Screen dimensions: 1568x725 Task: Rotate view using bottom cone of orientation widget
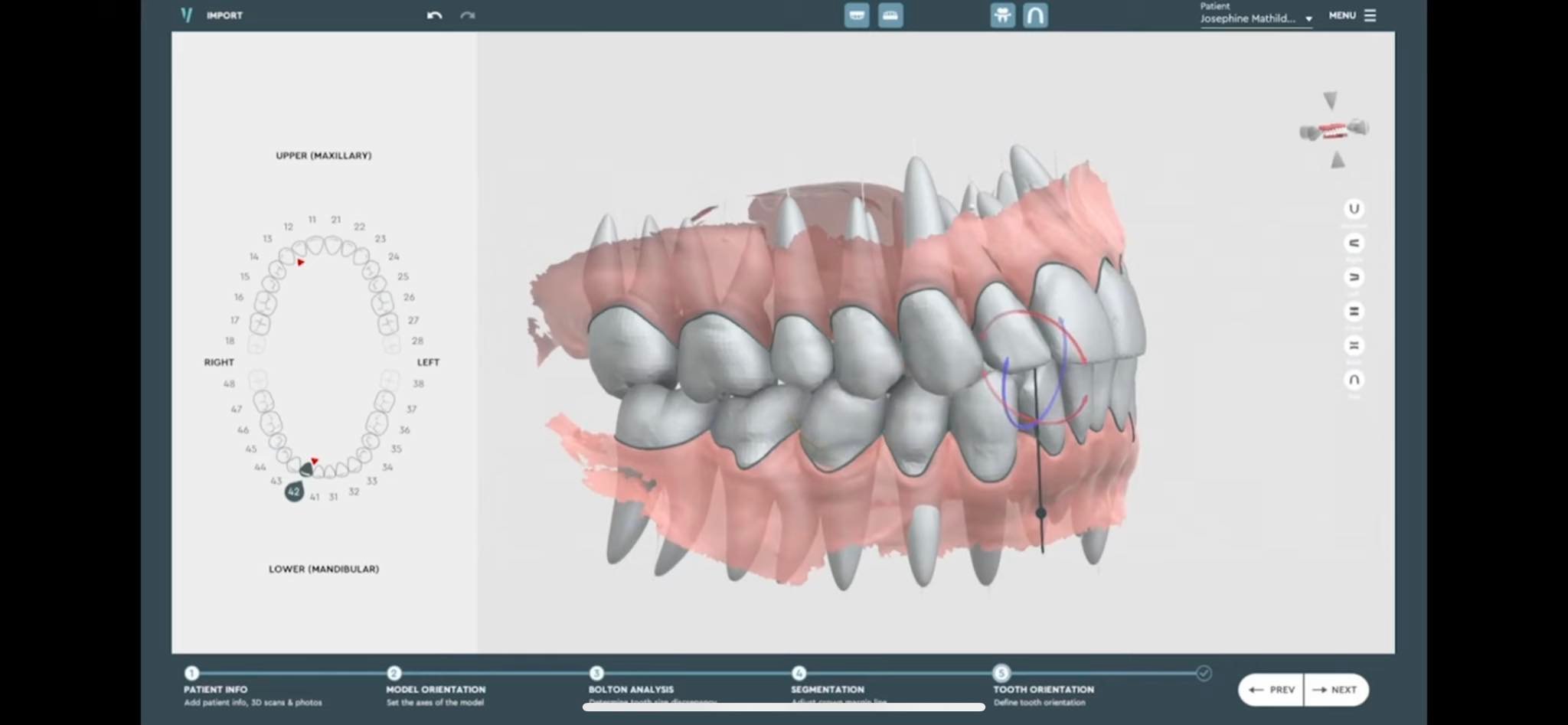pos(1338,160)
